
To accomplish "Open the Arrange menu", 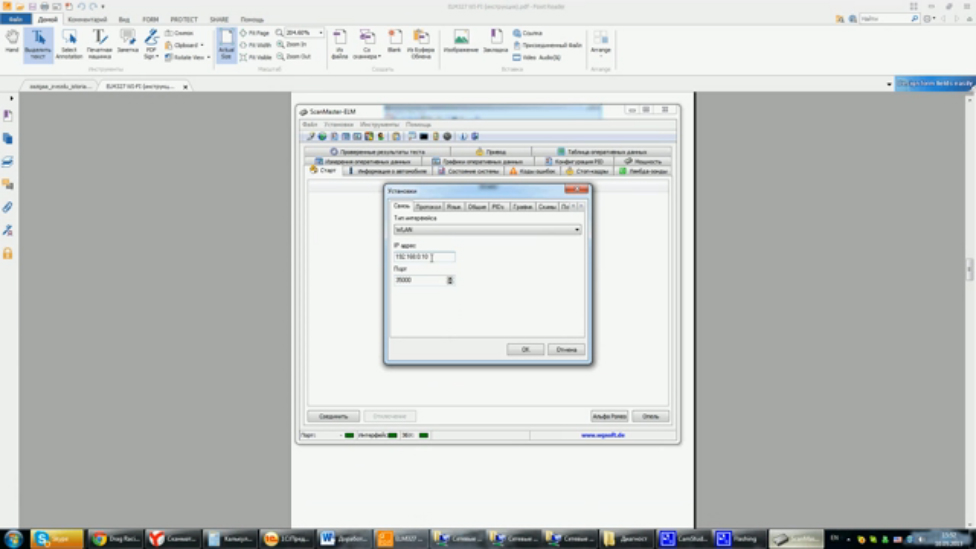I will point(601,44).
